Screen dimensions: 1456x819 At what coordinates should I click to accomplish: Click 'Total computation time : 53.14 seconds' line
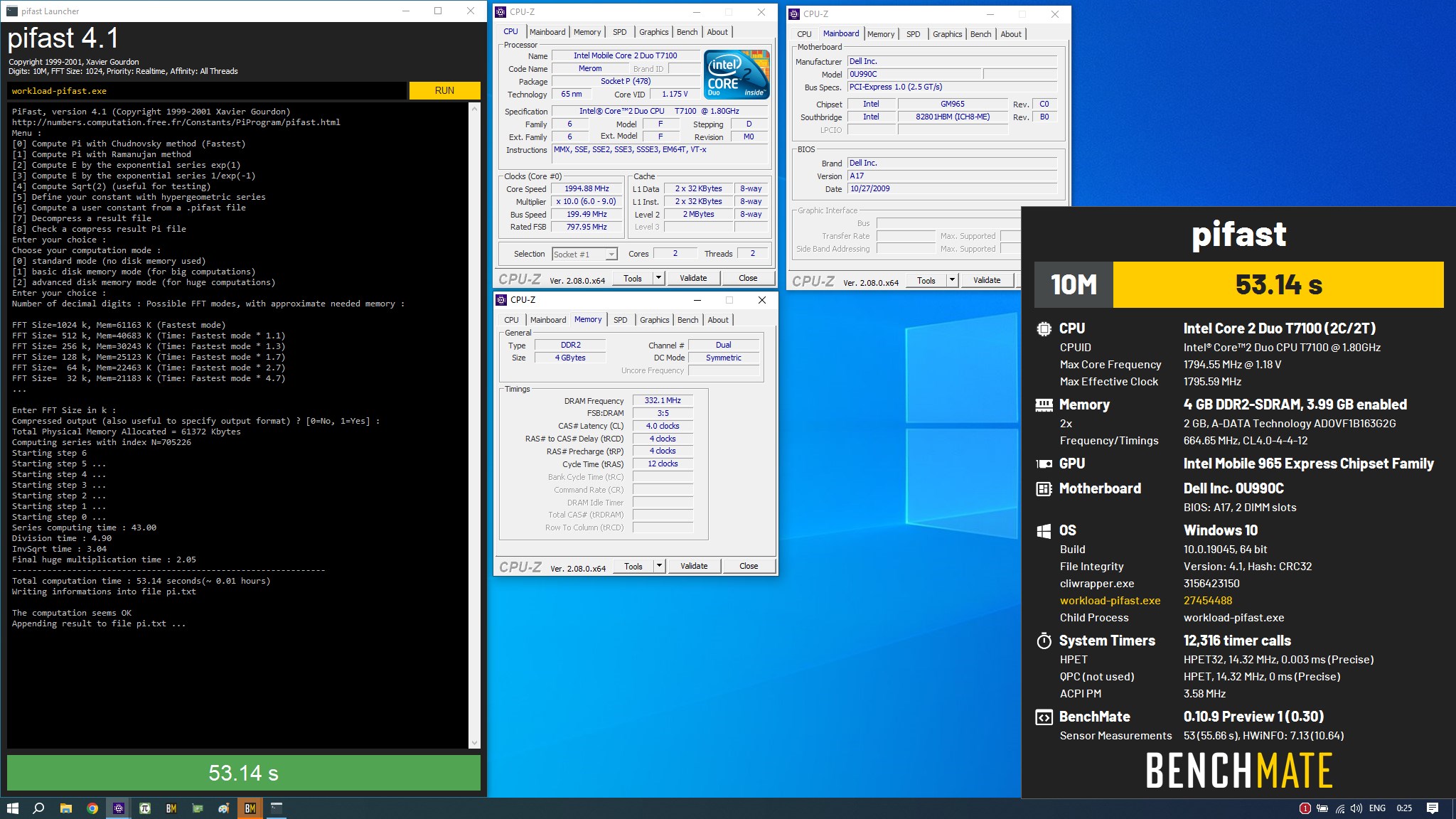point(141,581)
